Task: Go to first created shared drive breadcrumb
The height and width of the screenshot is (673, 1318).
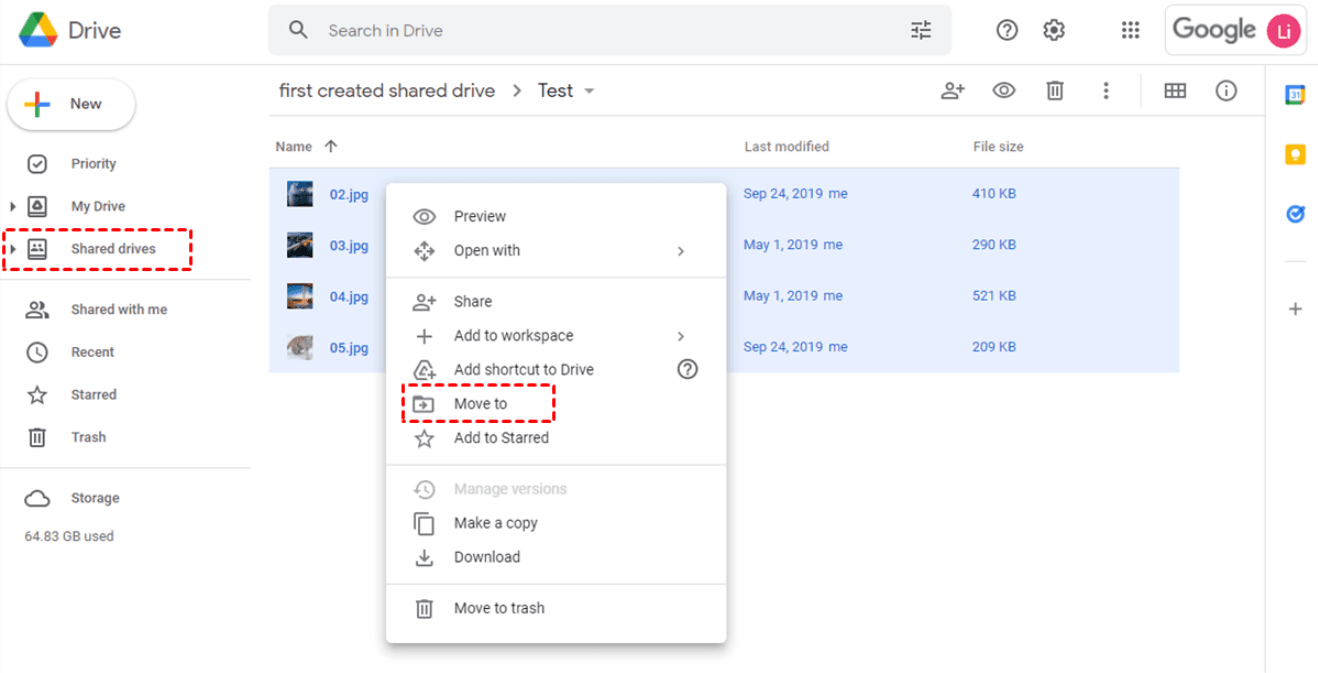Action: pyautogui.click(x=386, y=91)
